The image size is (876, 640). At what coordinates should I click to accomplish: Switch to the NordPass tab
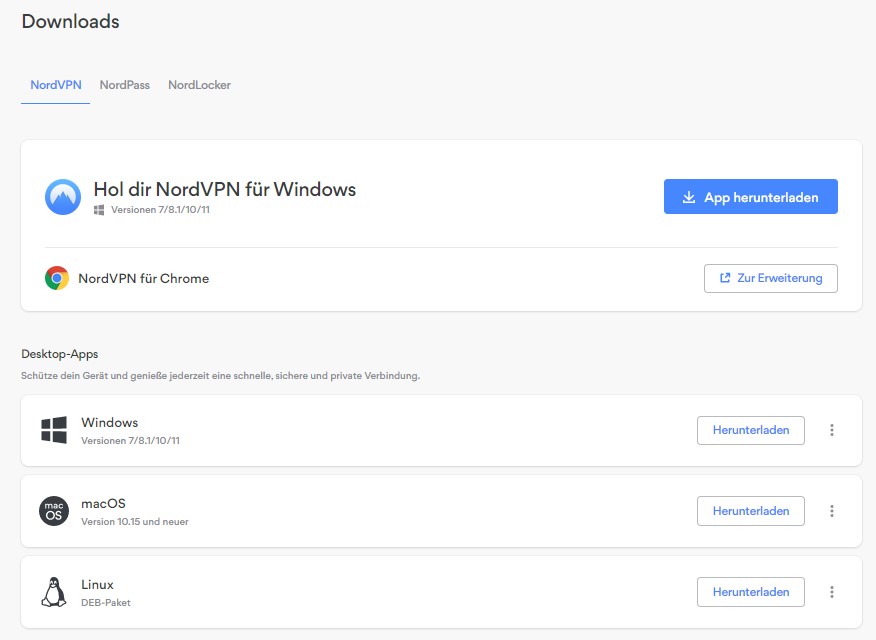pos(125,85)
